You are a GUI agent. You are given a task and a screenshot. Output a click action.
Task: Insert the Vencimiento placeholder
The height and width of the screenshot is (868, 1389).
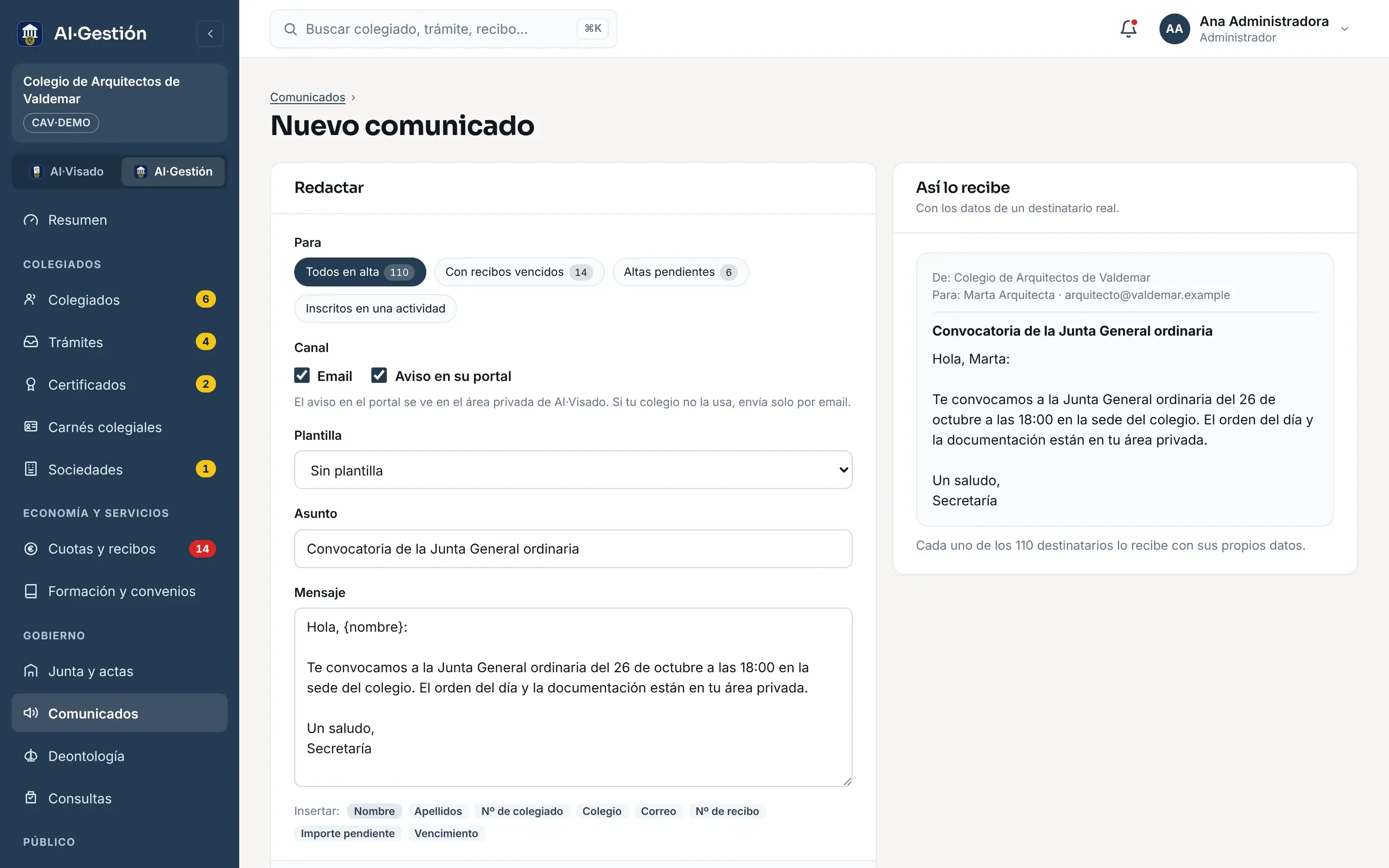tap(446, 834)
